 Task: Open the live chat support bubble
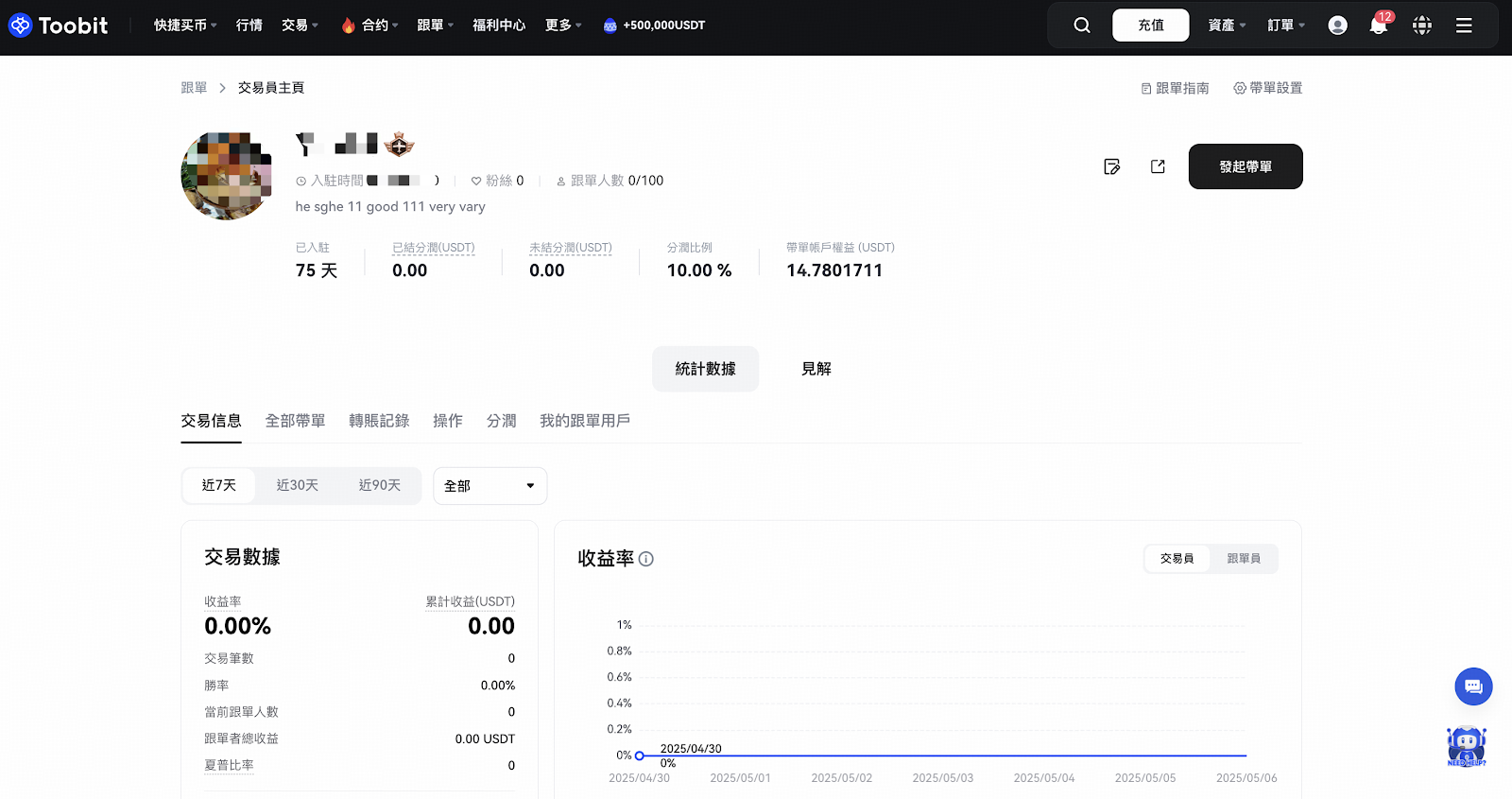pyautogui.click(x=1473, y=686)
